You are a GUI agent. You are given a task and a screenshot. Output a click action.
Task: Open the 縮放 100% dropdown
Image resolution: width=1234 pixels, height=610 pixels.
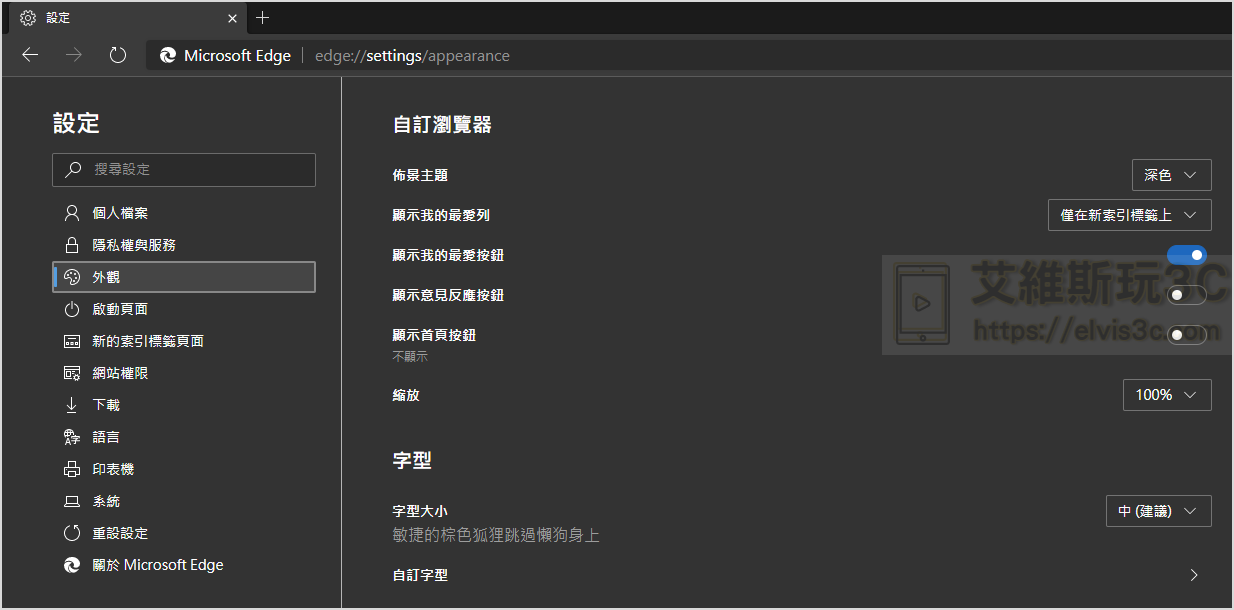(1167, 395)
